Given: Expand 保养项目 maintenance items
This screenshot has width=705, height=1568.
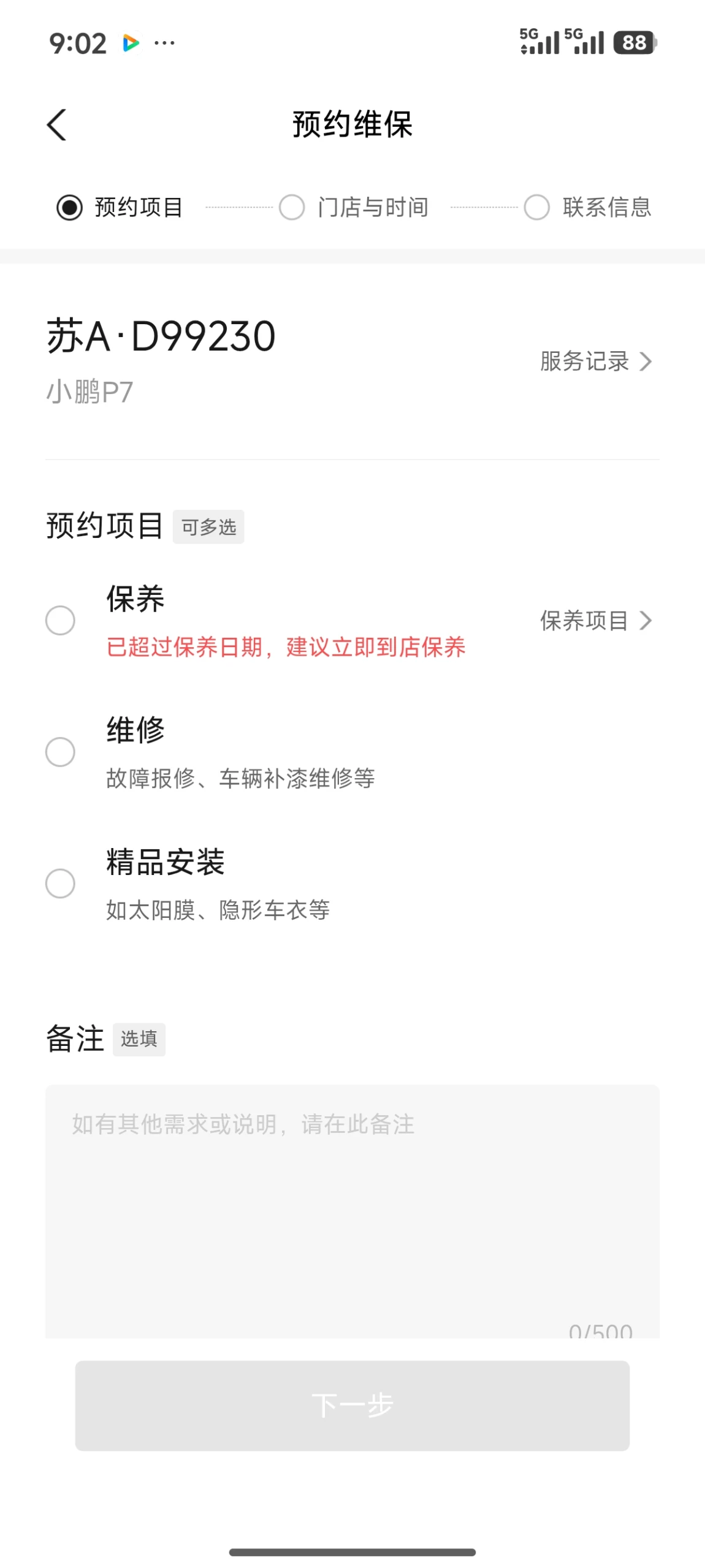Looking at the screenshot, I should (x=585, y=620).
